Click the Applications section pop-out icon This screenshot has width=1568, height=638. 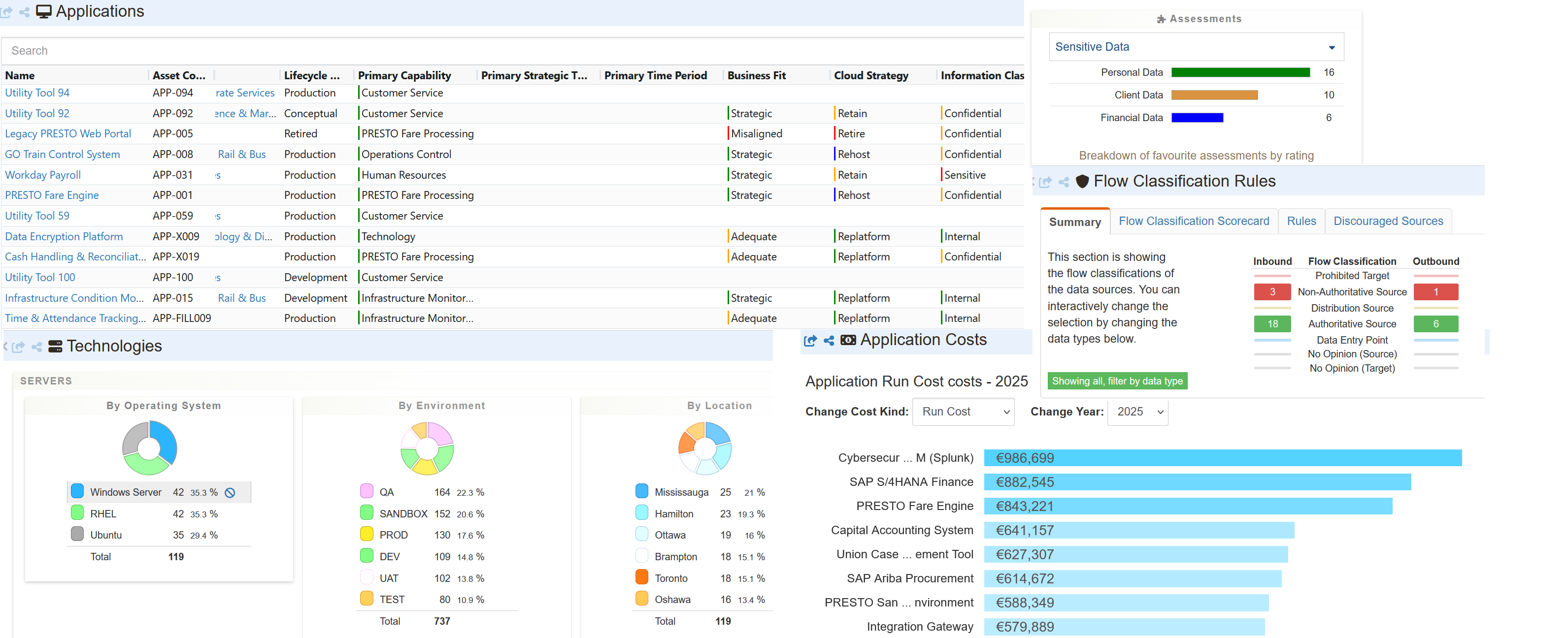7,11
